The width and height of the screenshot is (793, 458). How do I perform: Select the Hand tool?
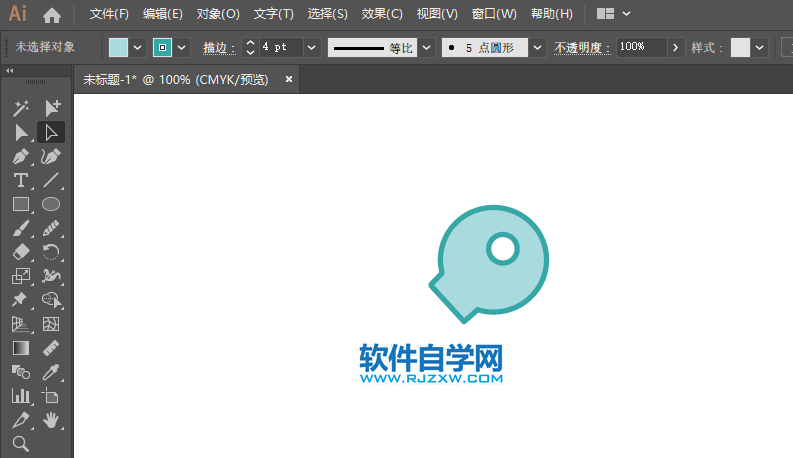51,420
